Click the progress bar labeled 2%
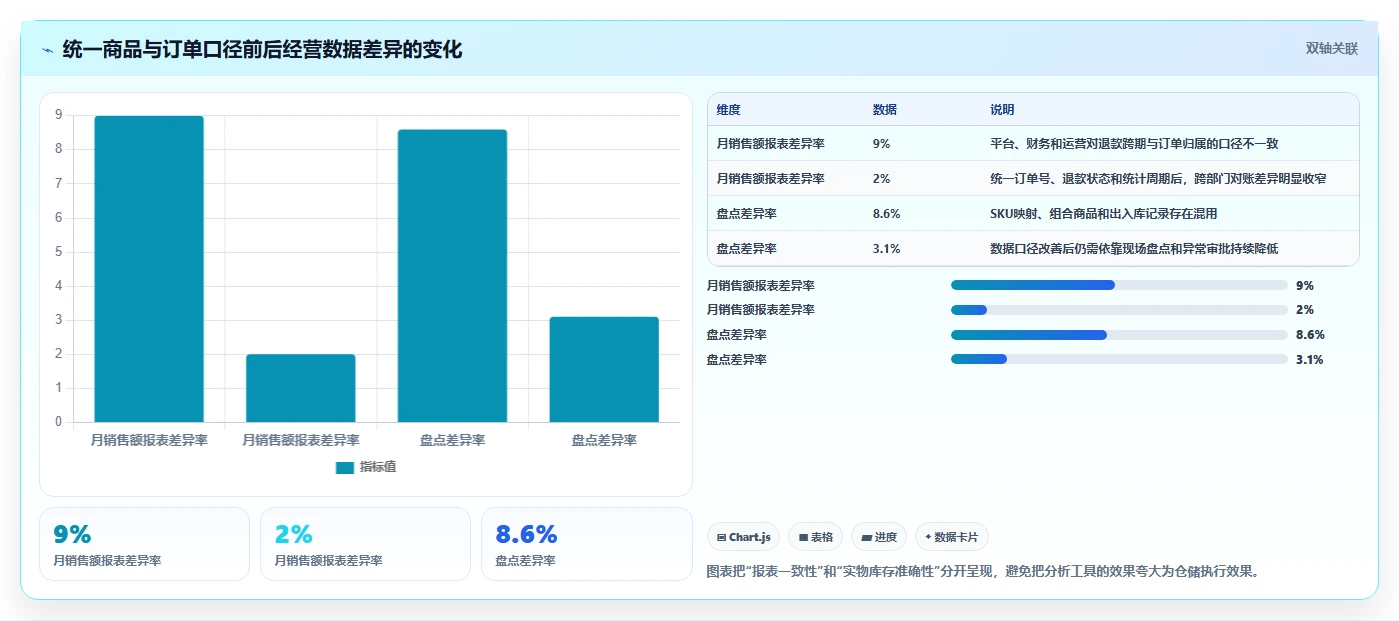Screen dimensions: 1399x621 tap(1119, 310)
